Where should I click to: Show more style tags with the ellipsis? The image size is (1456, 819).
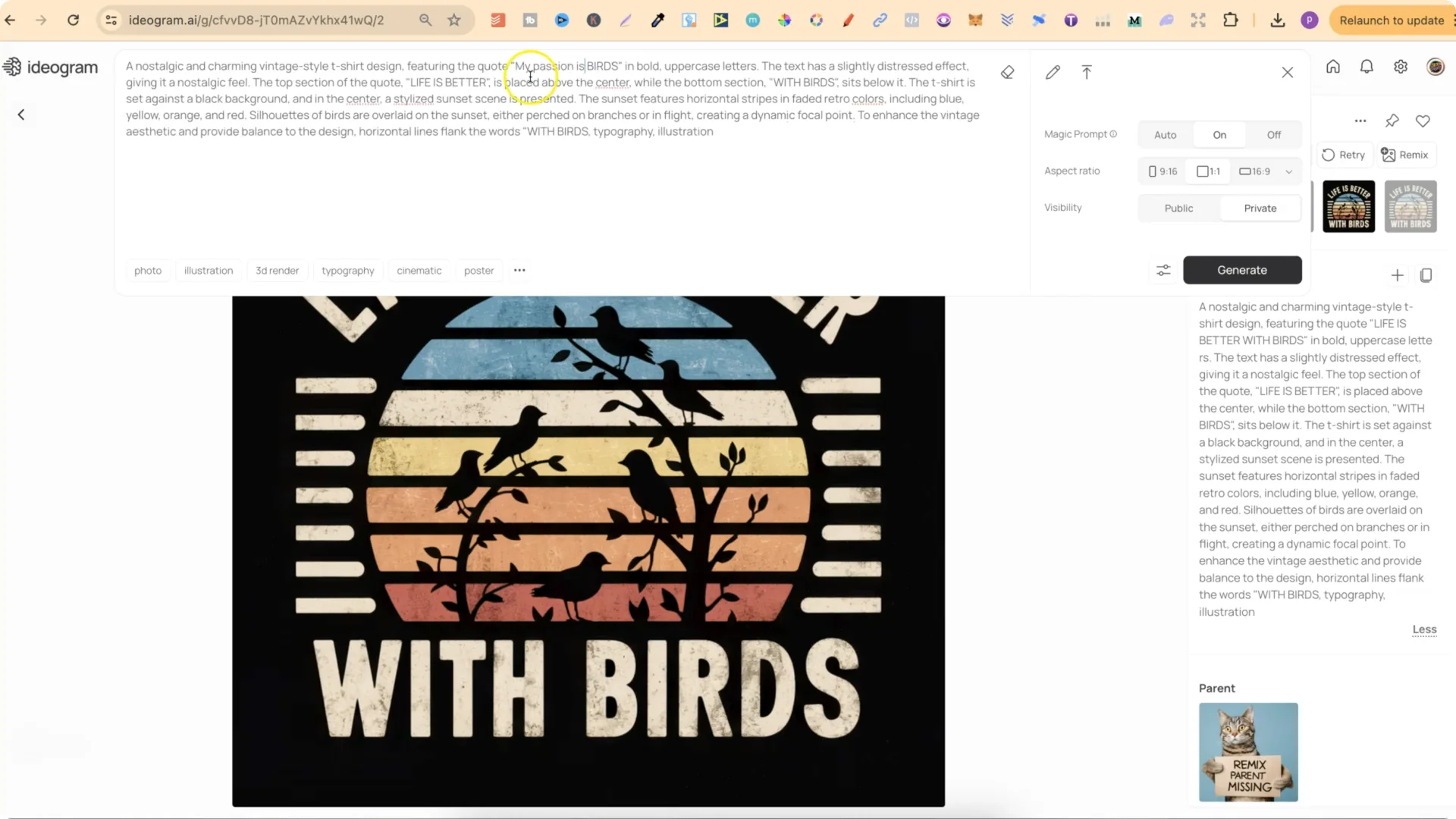pyautogui.click(x=519, y=270)
